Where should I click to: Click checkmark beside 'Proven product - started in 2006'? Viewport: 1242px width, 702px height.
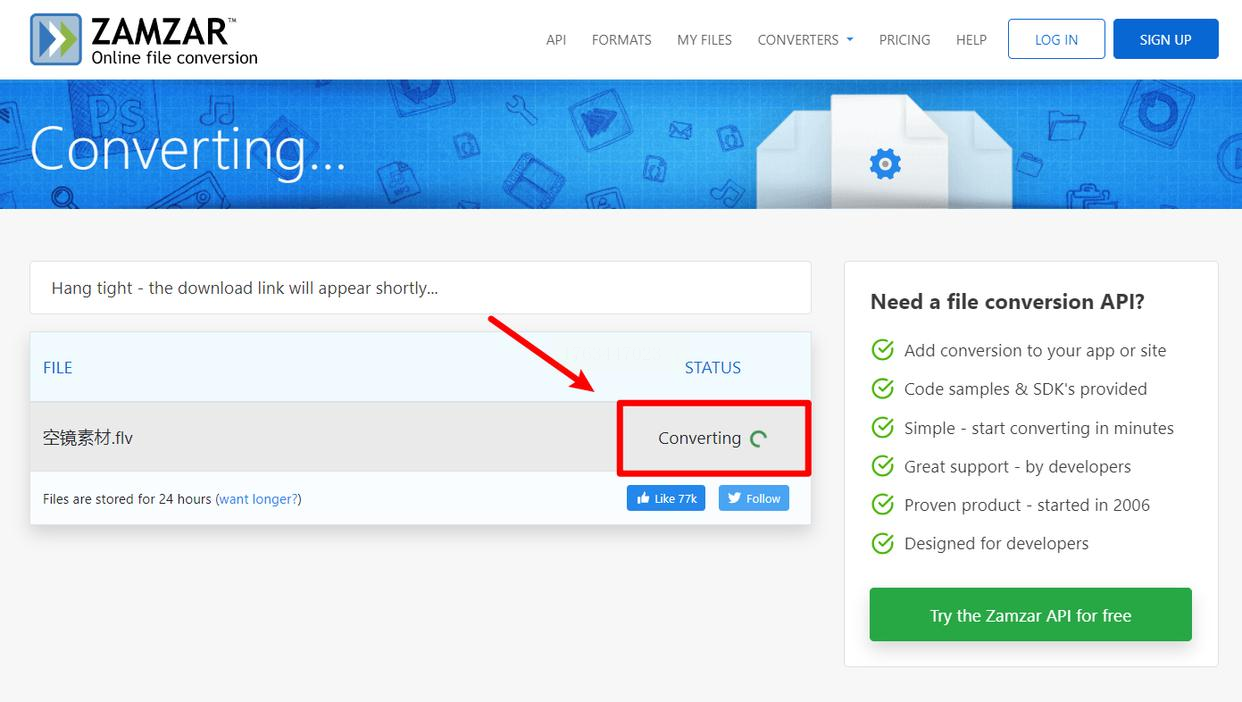point(882,505)
